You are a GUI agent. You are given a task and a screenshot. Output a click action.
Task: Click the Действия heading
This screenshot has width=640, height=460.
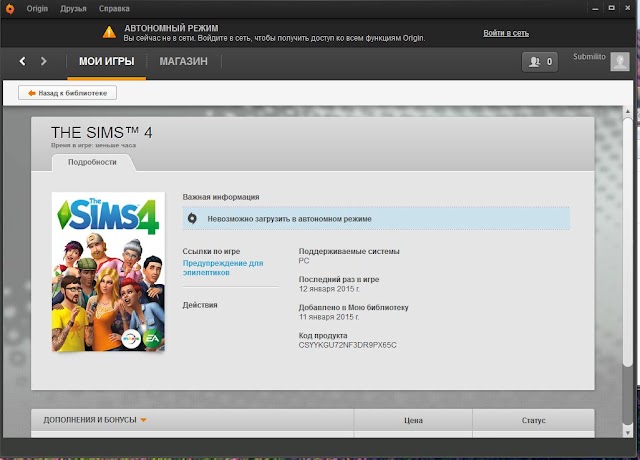click(x=200, y=305)
